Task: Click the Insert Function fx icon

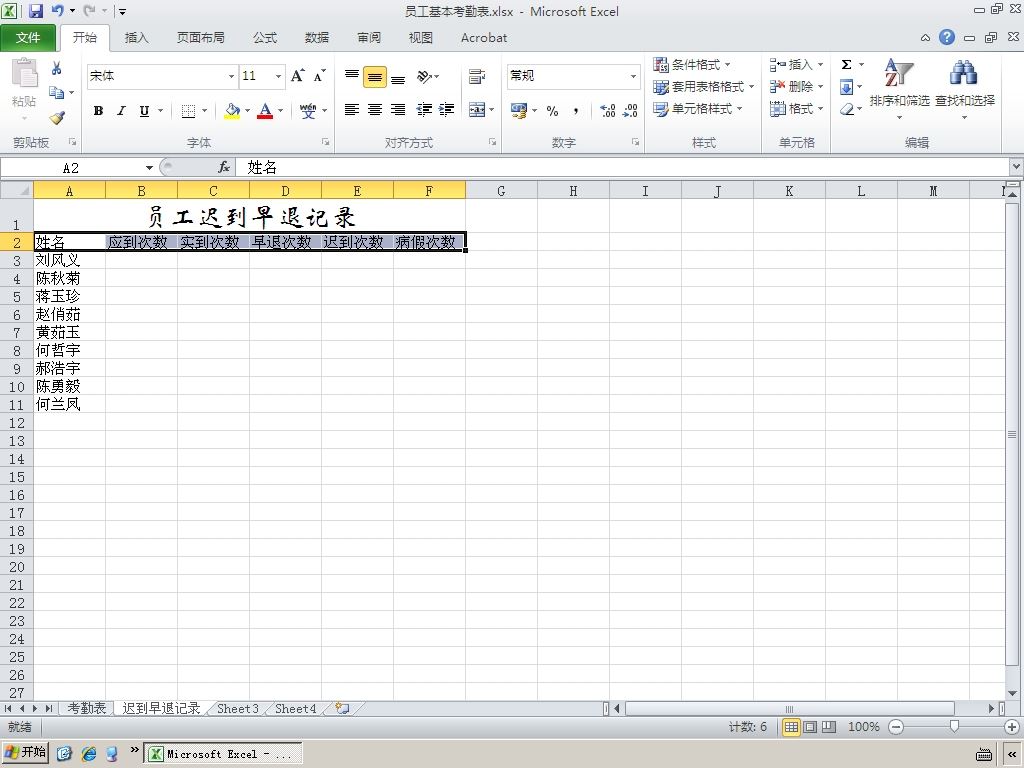Action: click(223, 167)
